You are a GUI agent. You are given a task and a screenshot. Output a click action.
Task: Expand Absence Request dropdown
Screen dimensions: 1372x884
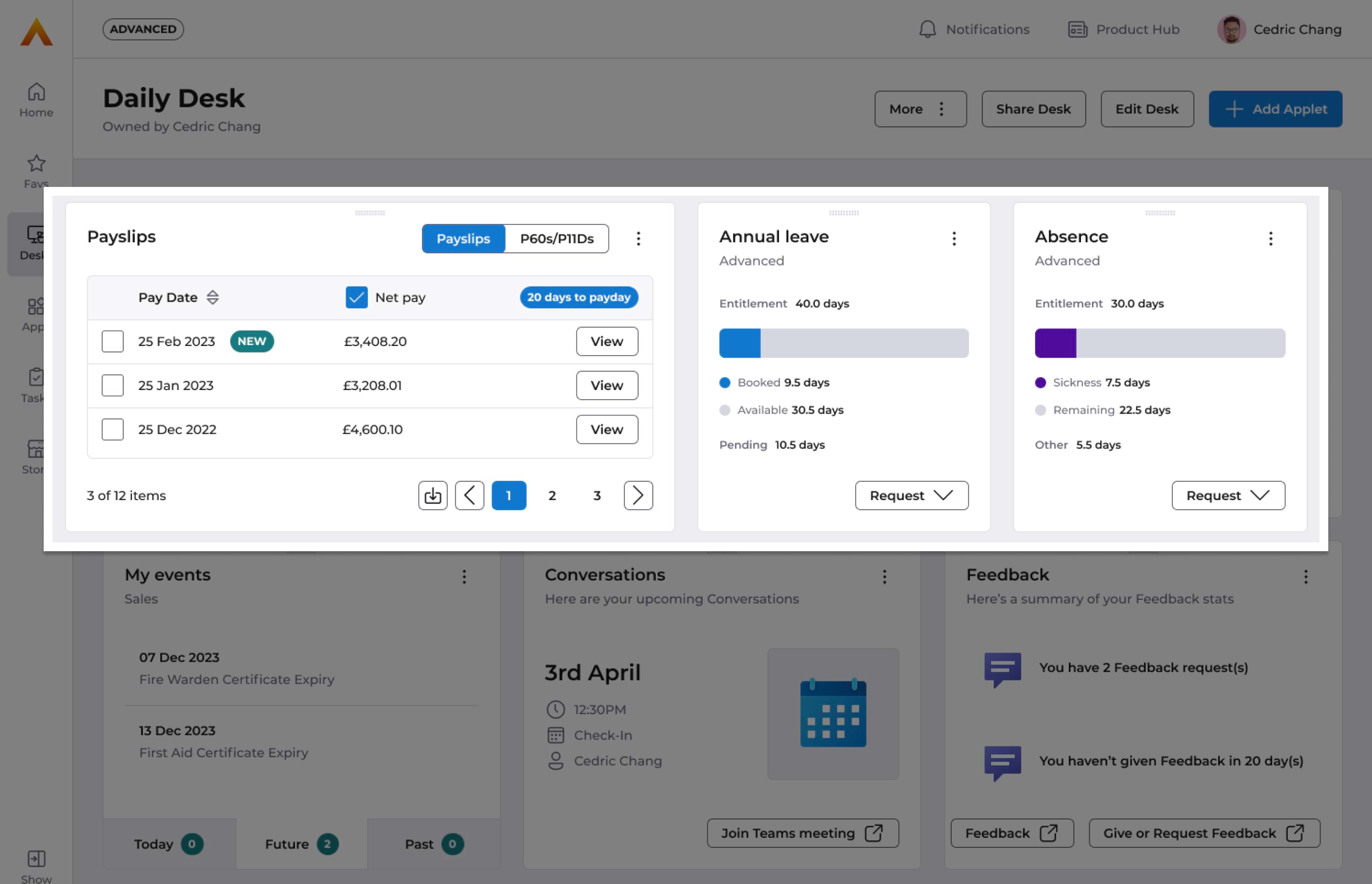click(1228, 495)
